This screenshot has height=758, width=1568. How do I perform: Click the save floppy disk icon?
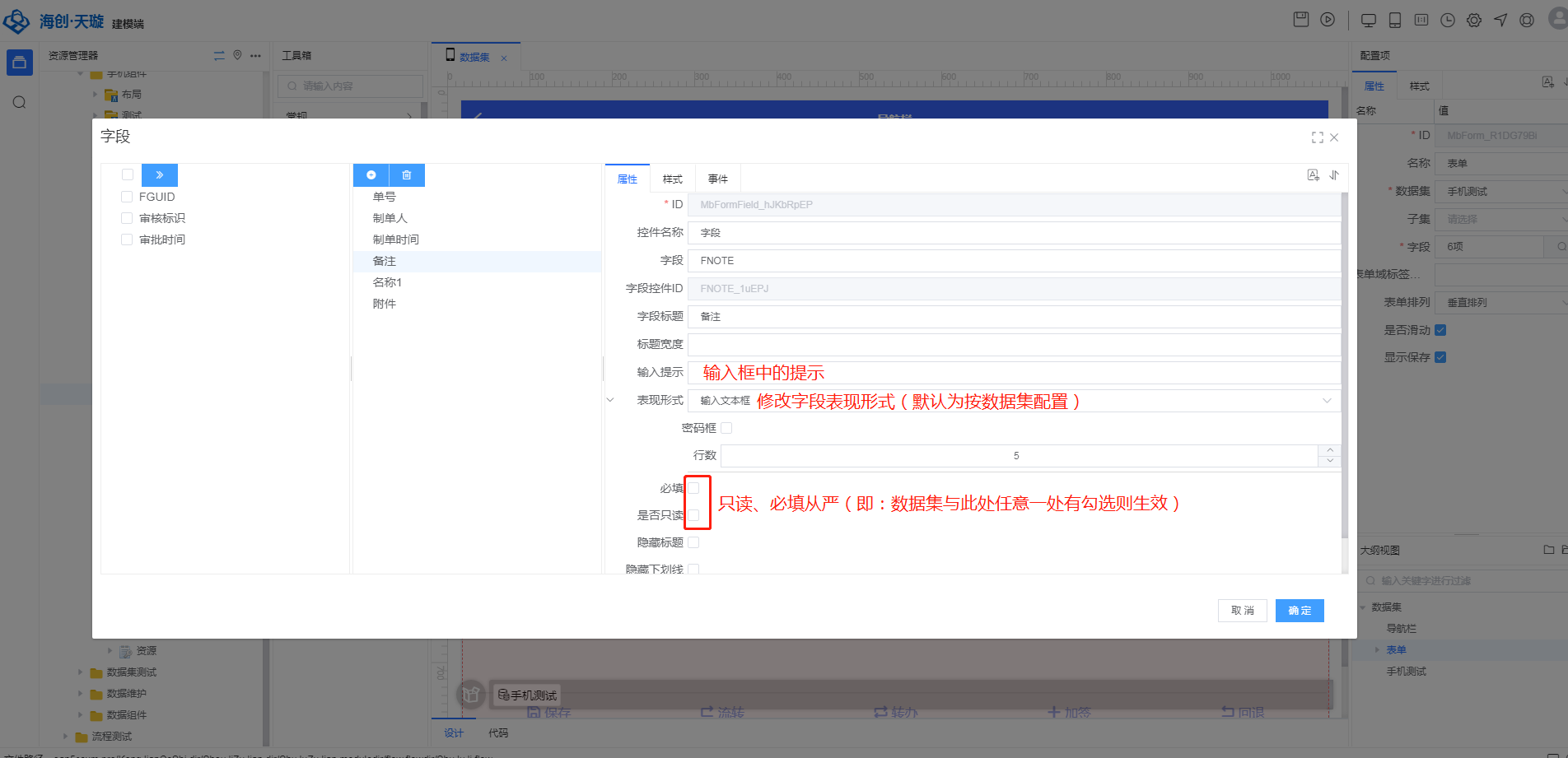click(1301, 20)
